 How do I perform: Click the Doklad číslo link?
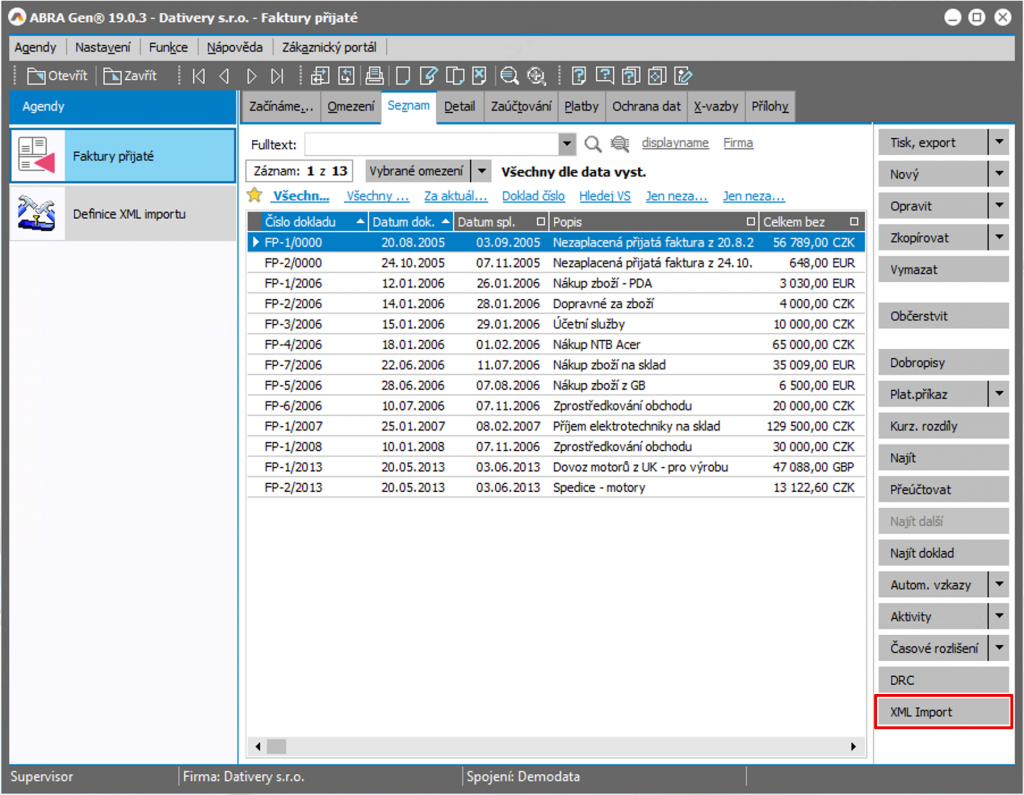tap(533, 196)
